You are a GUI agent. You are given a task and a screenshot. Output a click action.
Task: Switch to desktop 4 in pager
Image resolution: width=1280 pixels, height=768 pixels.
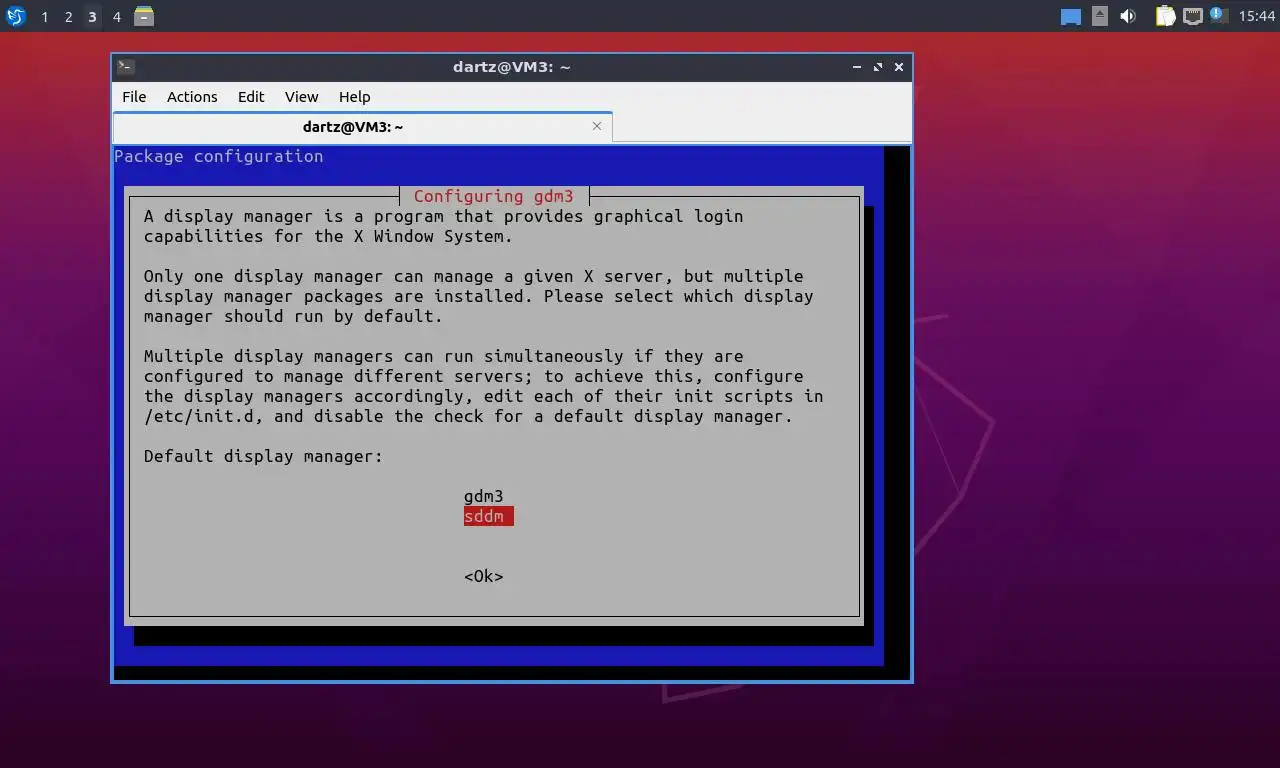116,17
